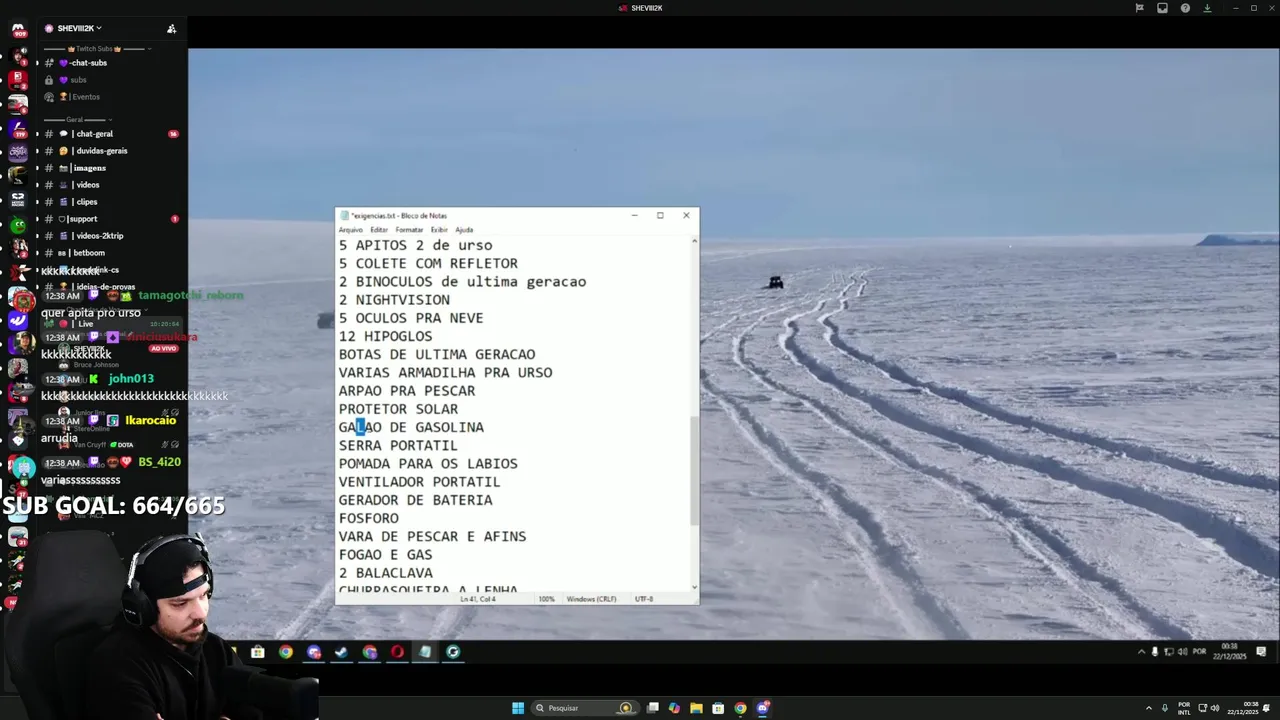Click the line '12 HIPOGLOS'
This screenshot has width=1280, height=720.
[x=385, y=336]
